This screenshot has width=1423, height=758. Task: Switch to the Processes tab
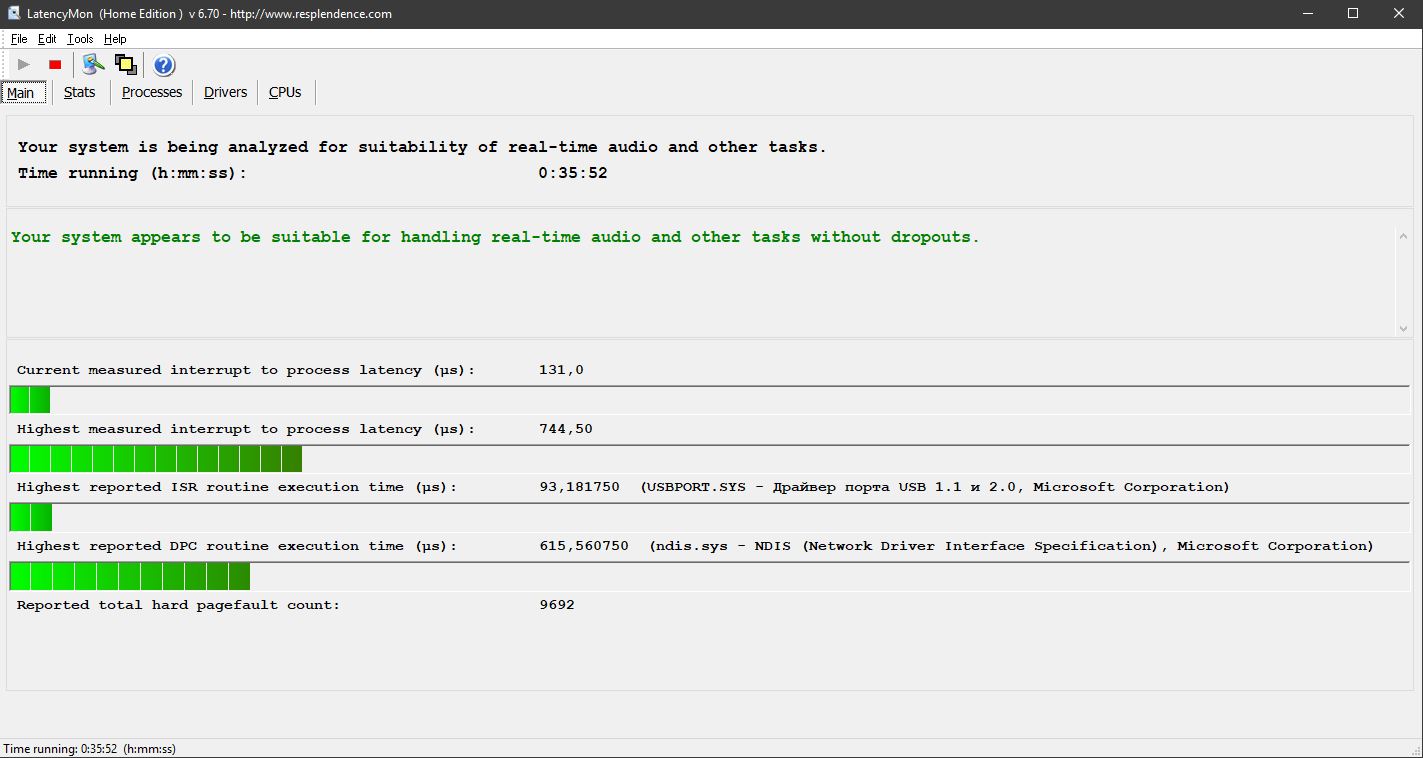click(x=152, y=92)
